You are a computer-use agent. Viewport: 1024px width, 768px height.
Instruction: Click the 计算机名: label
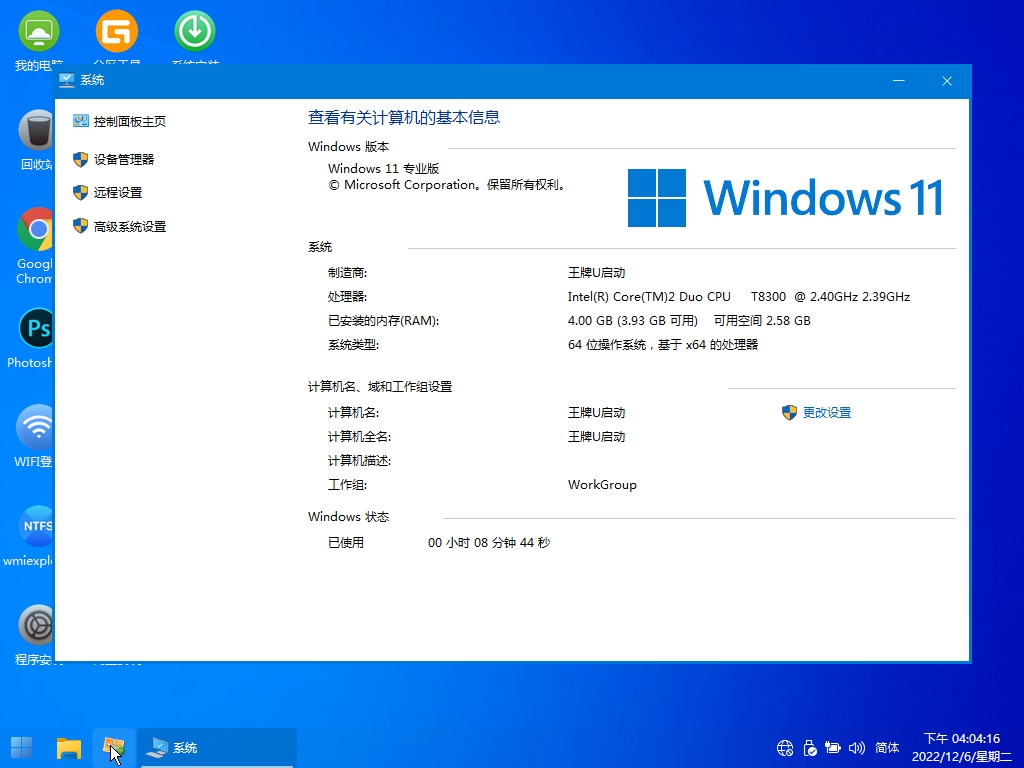(353, 413)
